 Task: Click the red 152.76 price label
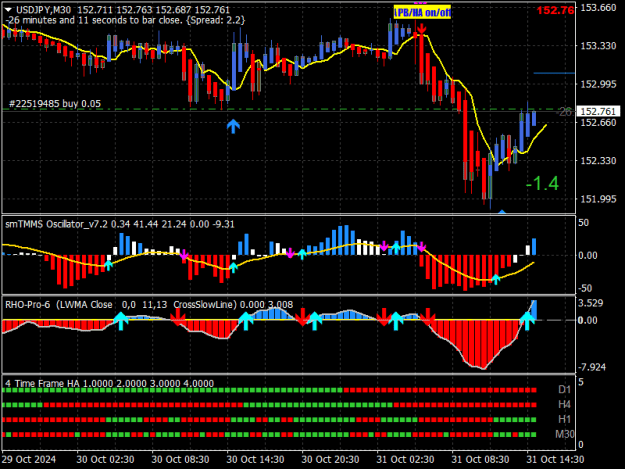(555, 10)
